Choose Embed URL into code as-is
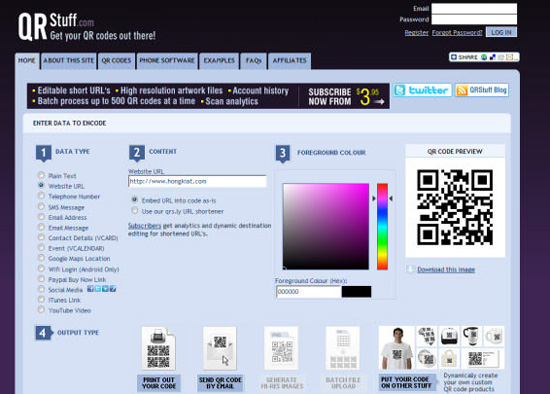Screen dimensions: 550x394 click(134, 200)
